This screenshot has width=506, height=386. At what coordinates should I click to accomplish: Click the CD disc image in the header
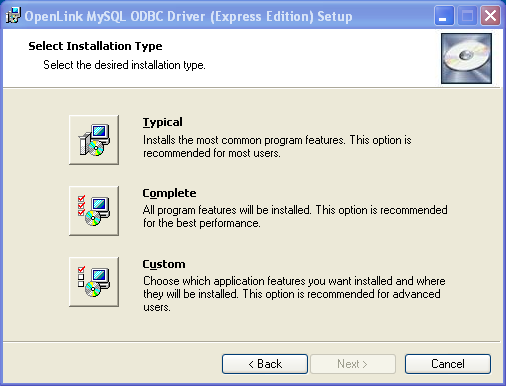pos(466,58)
